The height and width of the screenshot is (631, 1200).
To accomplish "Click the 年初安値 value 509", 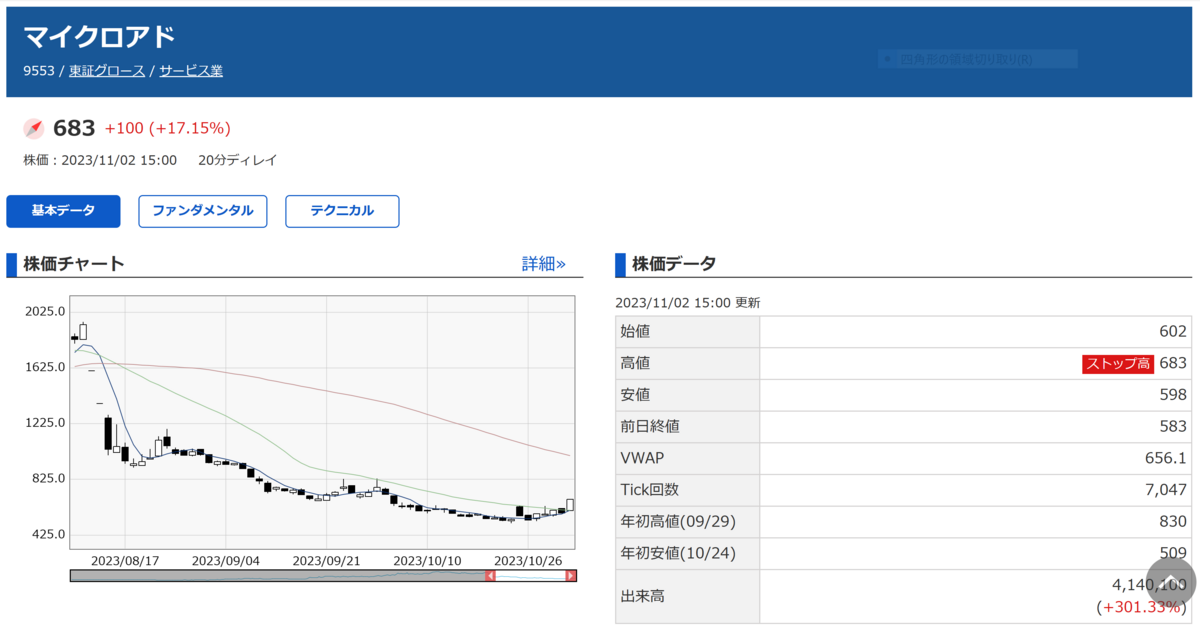I will click(x=1173, y=553).
